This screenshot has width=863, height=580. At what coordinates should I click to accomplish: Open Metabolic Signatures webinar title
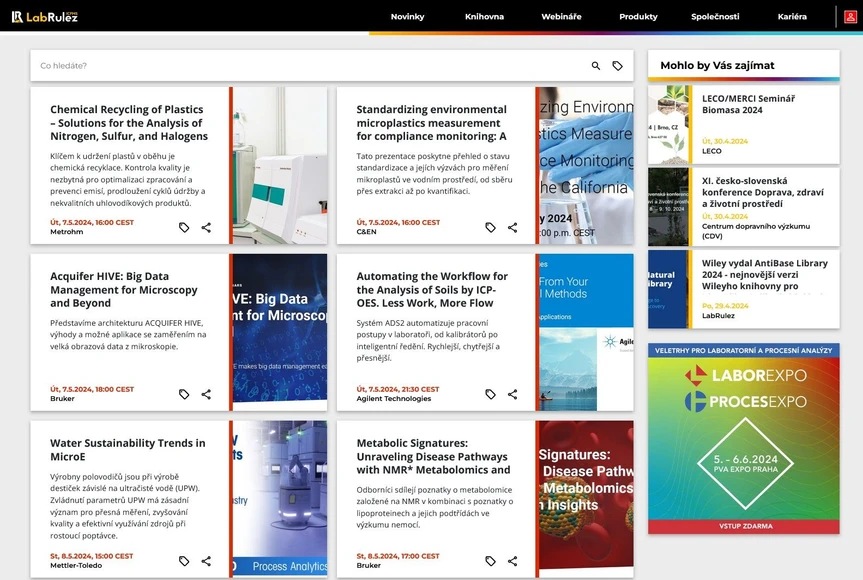pyautogui.click(x=433, y=456)
